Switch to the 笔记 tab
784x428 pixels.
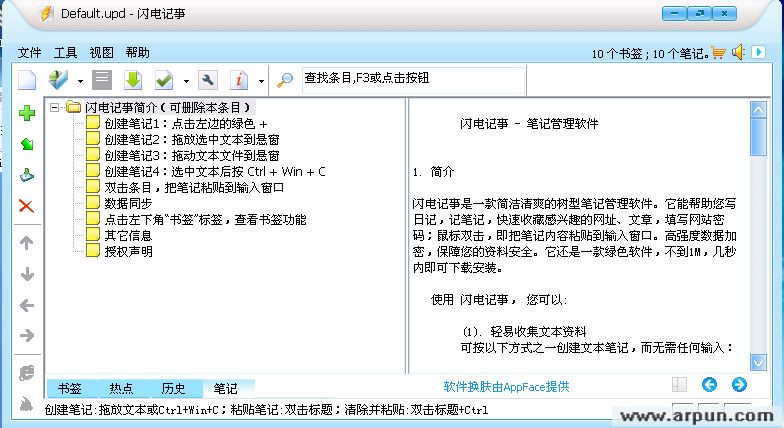(x=226, y=388)
